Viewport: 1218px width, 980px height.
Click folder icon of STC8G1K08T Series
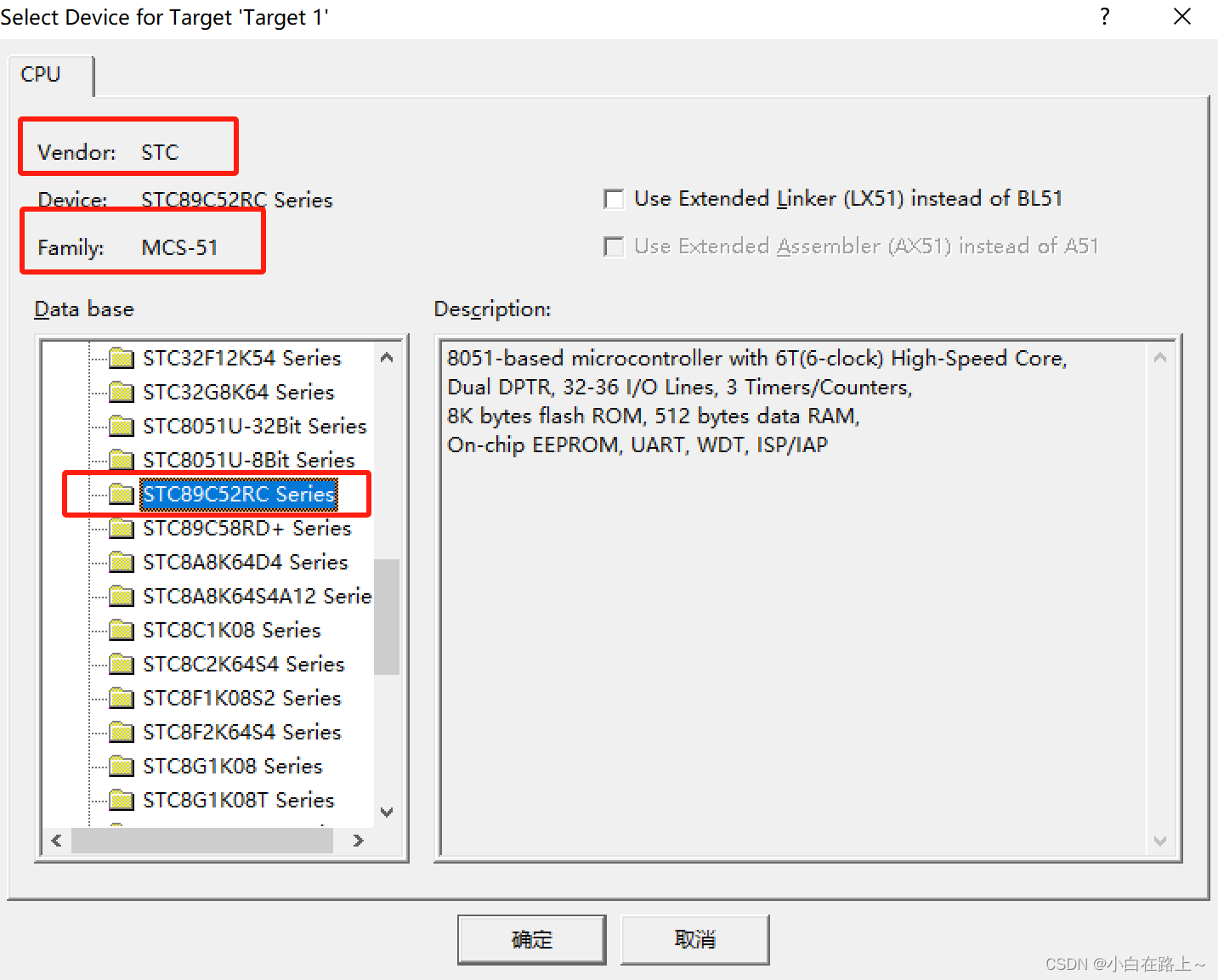pyautogui.click(x=122, y=800)
